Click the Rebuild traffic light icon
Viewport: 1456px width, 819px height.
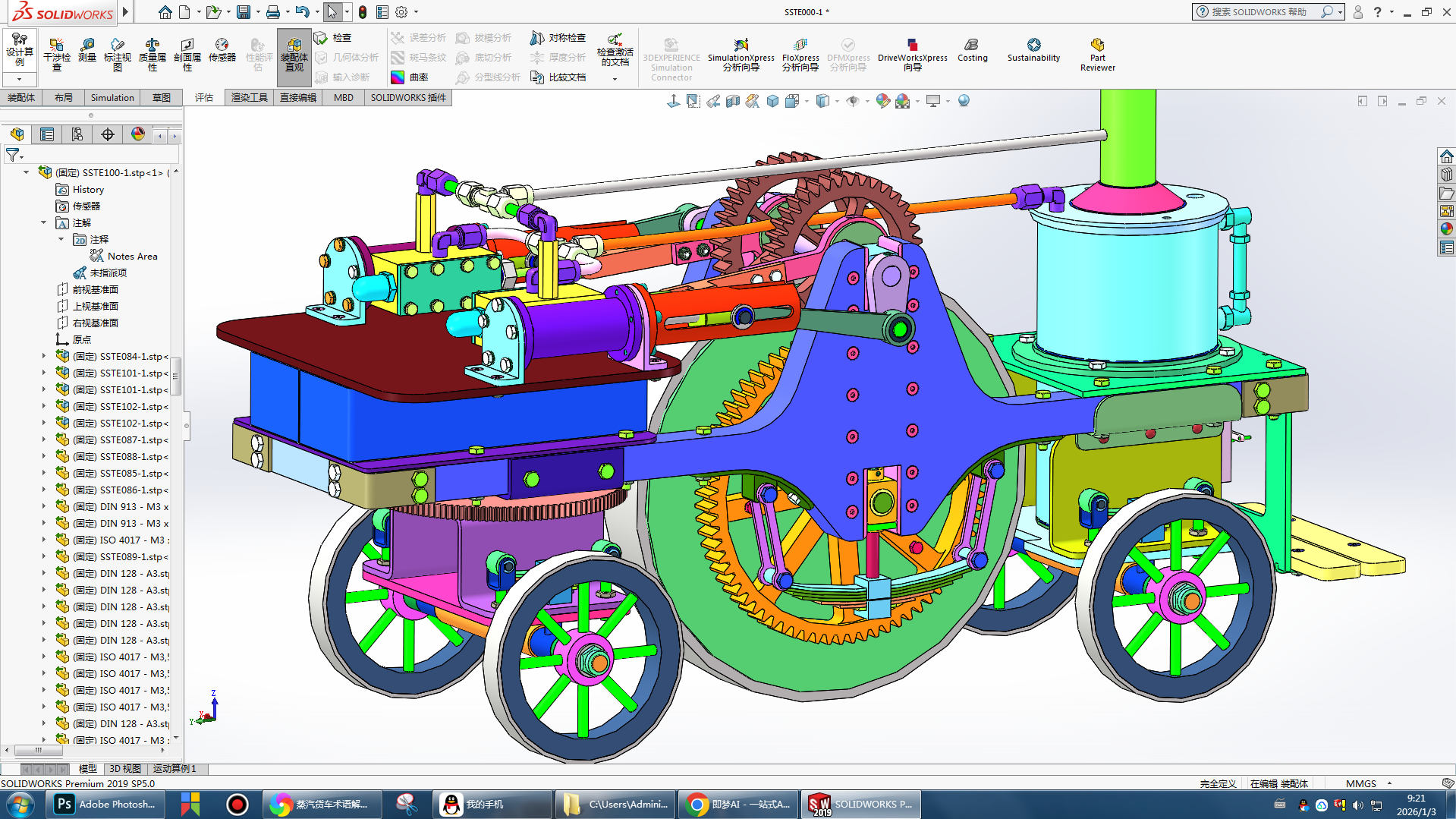[363, 12]
